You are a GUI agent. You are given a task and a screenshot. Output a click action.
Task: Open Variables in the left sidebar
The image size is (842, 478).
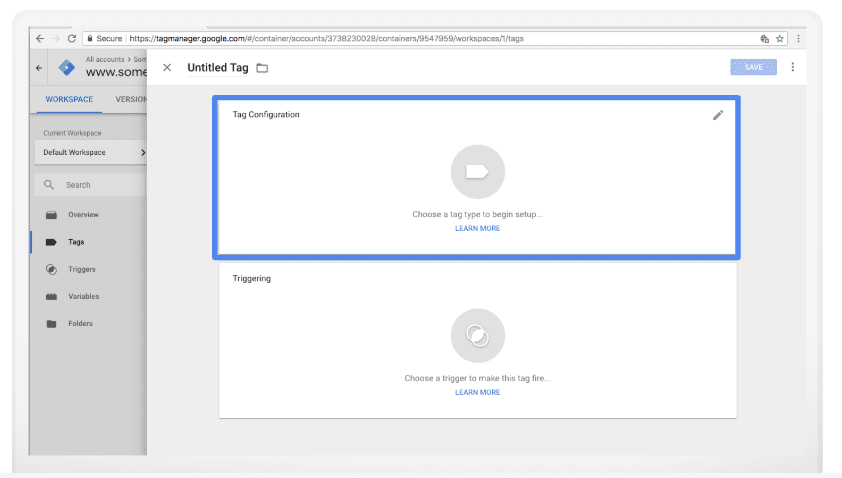pos(83,297)
